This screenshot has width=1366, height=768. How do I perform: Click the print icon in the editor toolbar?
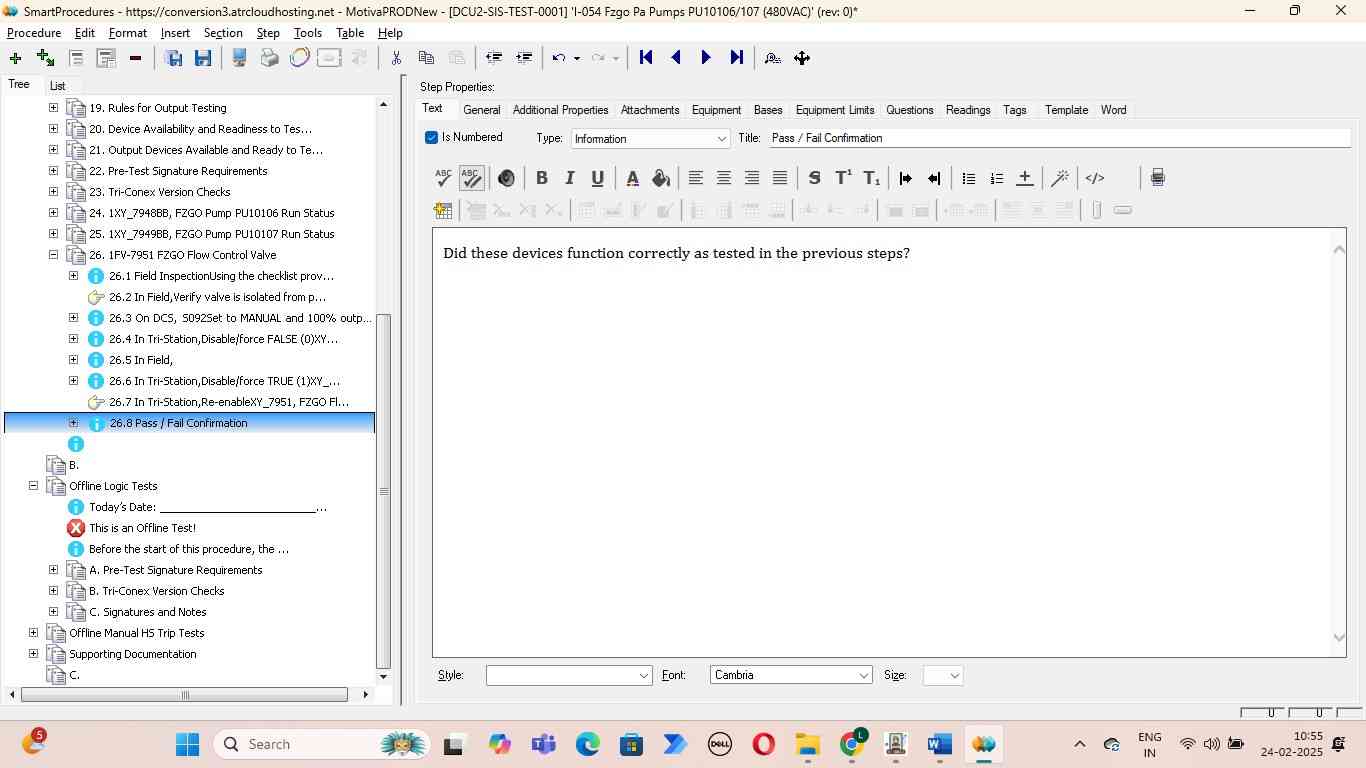tap(1157, 178)
